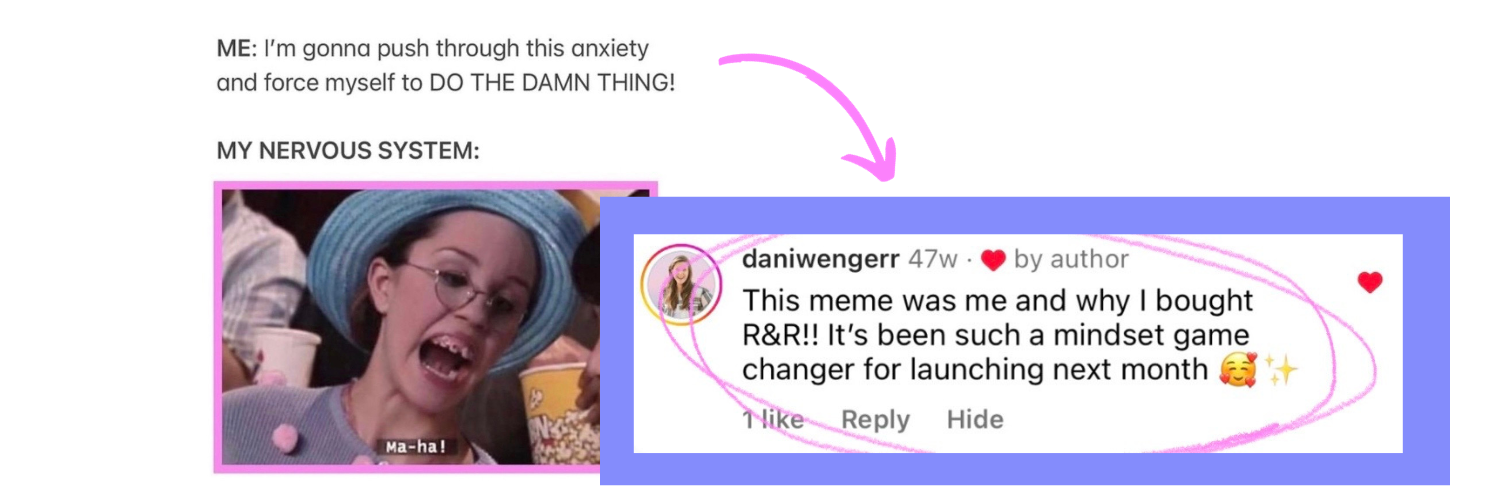Screen dimensions: 1500x500
Task: Open the daniwengerr username link
Action: point(820,260)
